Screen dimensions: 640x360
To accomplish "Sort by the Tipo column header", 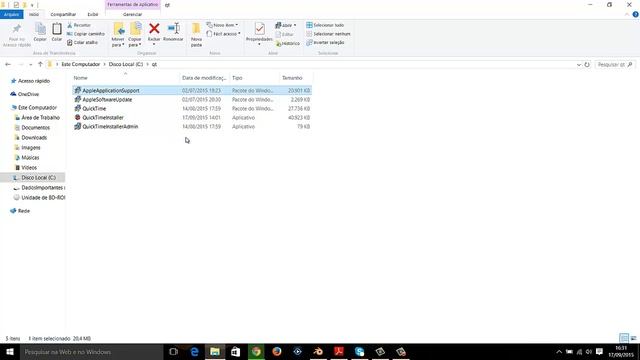I will 254,78.
